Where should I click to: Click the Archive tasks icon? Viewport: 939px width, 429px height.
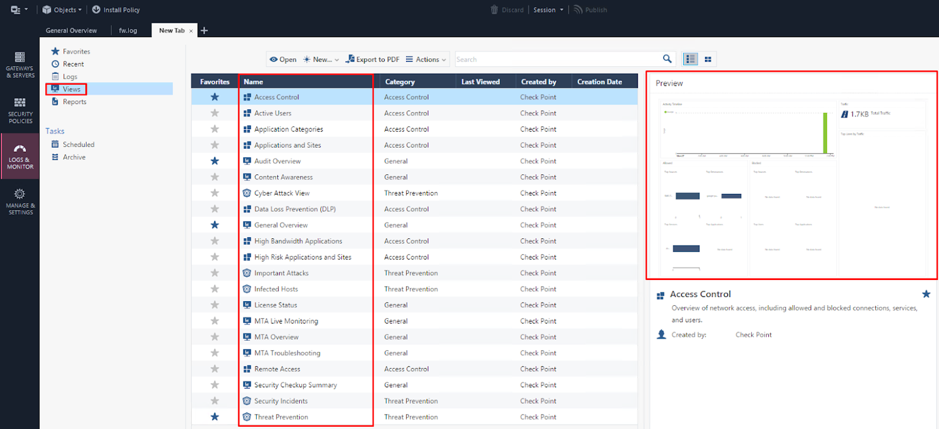[55, 157]
